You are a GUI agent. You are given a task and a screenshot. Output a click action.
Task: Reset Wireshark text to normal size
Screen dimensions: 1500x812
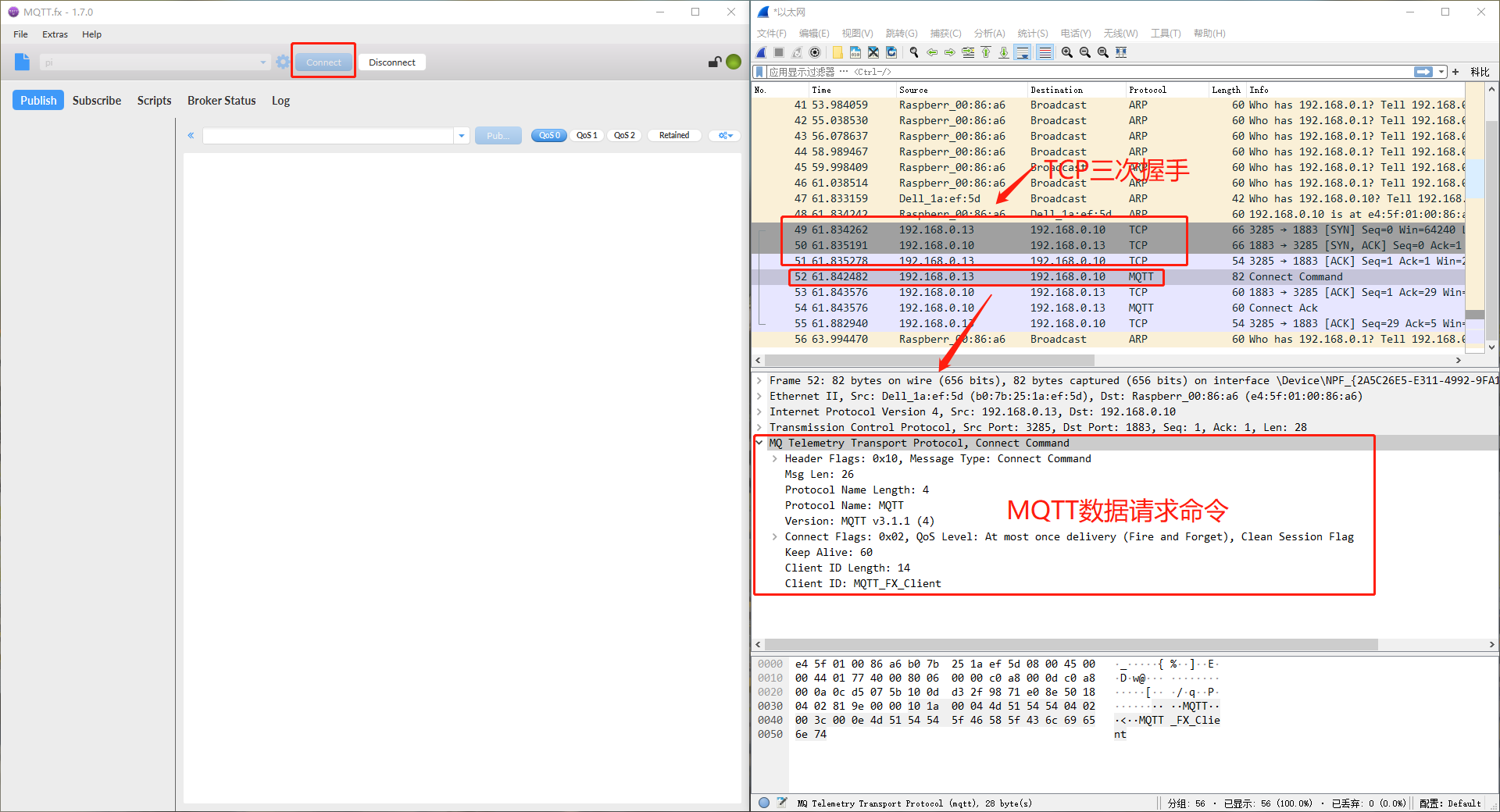[x=1103, y=52]
